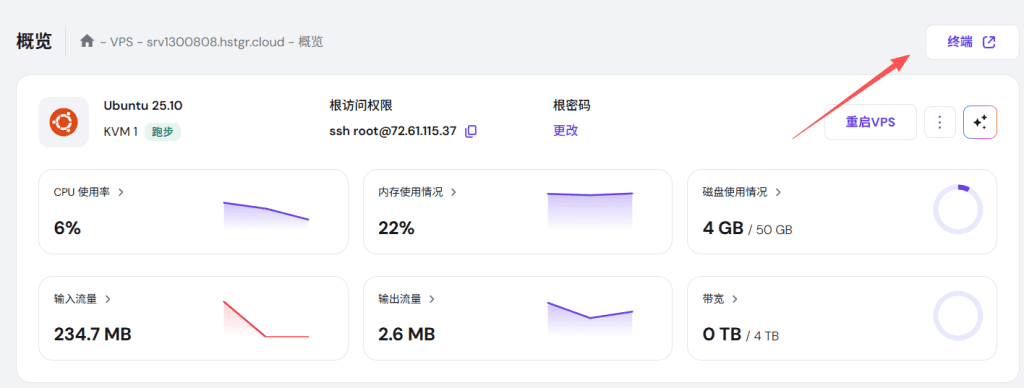Expand 输出流量 details chevron

432,299
